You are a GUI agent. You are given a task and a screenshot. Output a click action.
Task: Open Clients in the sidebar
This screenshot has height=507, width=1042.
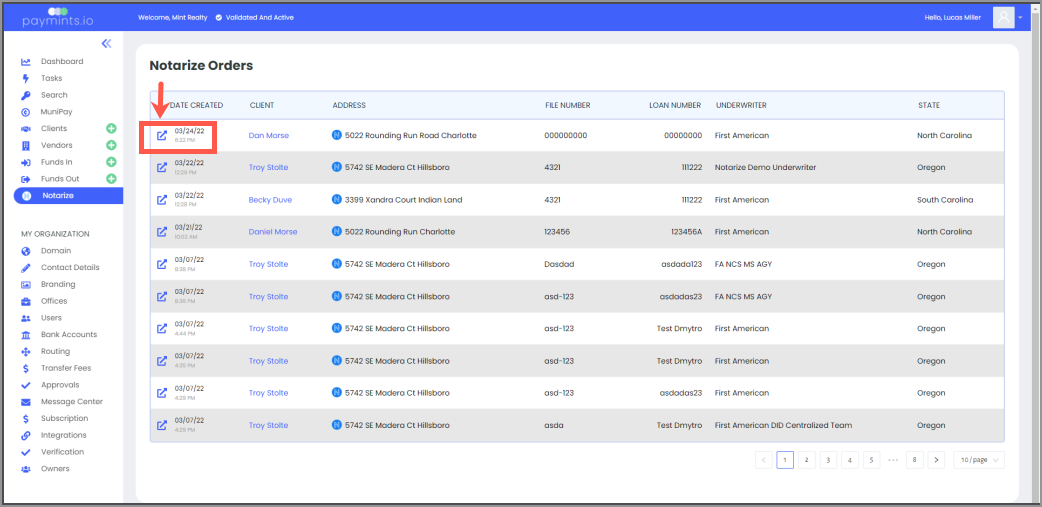[54, 128]
